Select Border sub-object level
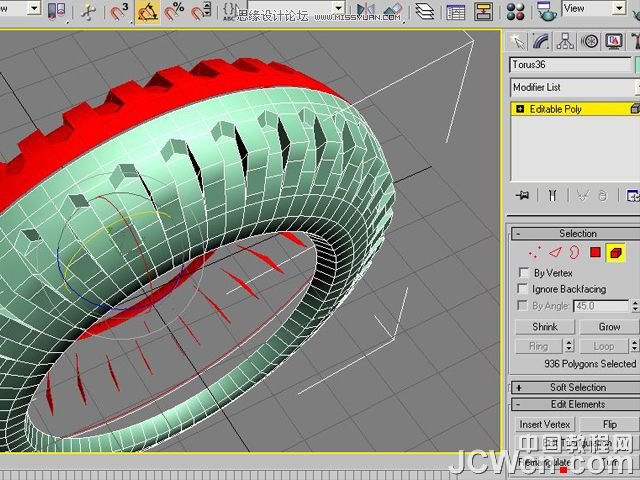Image resolution: width=640 pixels, height=480 pixels. (574, 253)
